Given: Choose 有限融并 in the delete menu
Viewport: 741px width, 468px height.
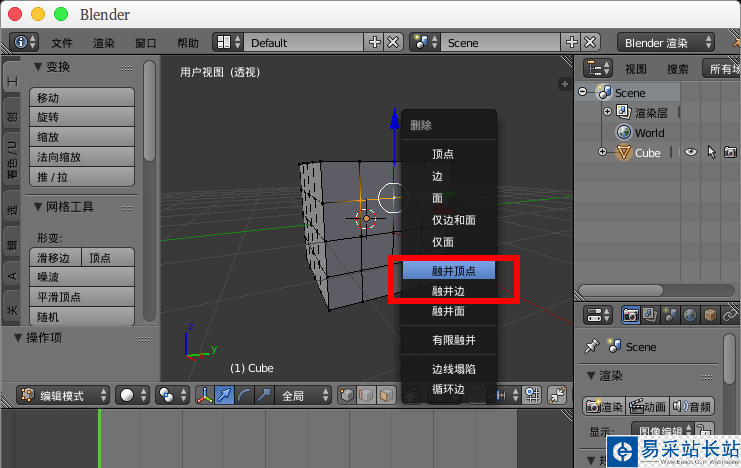Looking at the screenshot, I should pos(449,340).
